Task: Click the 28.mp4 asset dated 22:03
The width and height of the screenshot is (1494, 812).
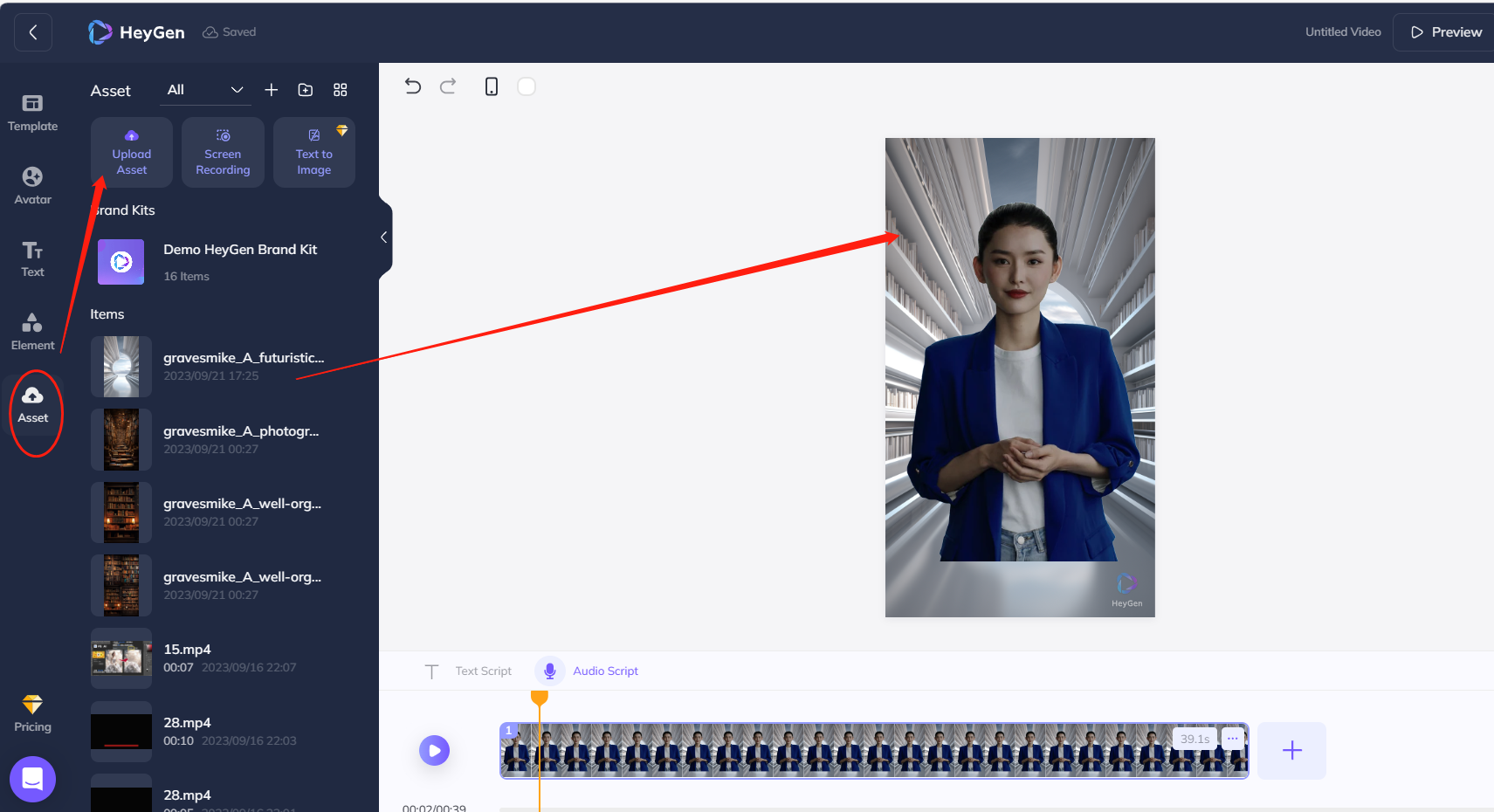Action: click(223, 732)
